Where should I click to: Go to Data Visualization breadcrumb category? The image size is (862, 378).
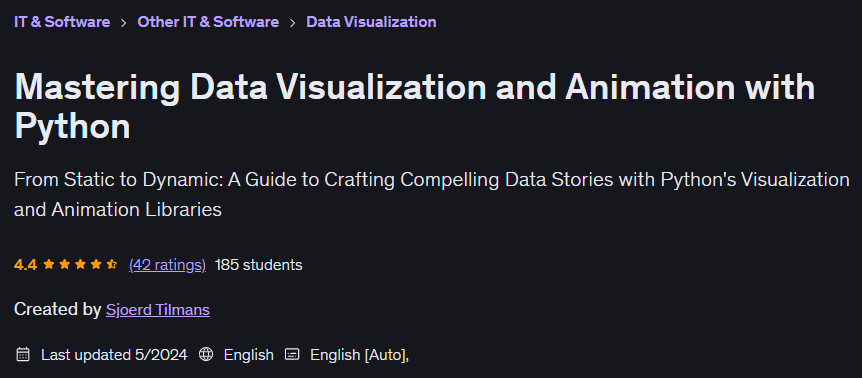point(371,22)
